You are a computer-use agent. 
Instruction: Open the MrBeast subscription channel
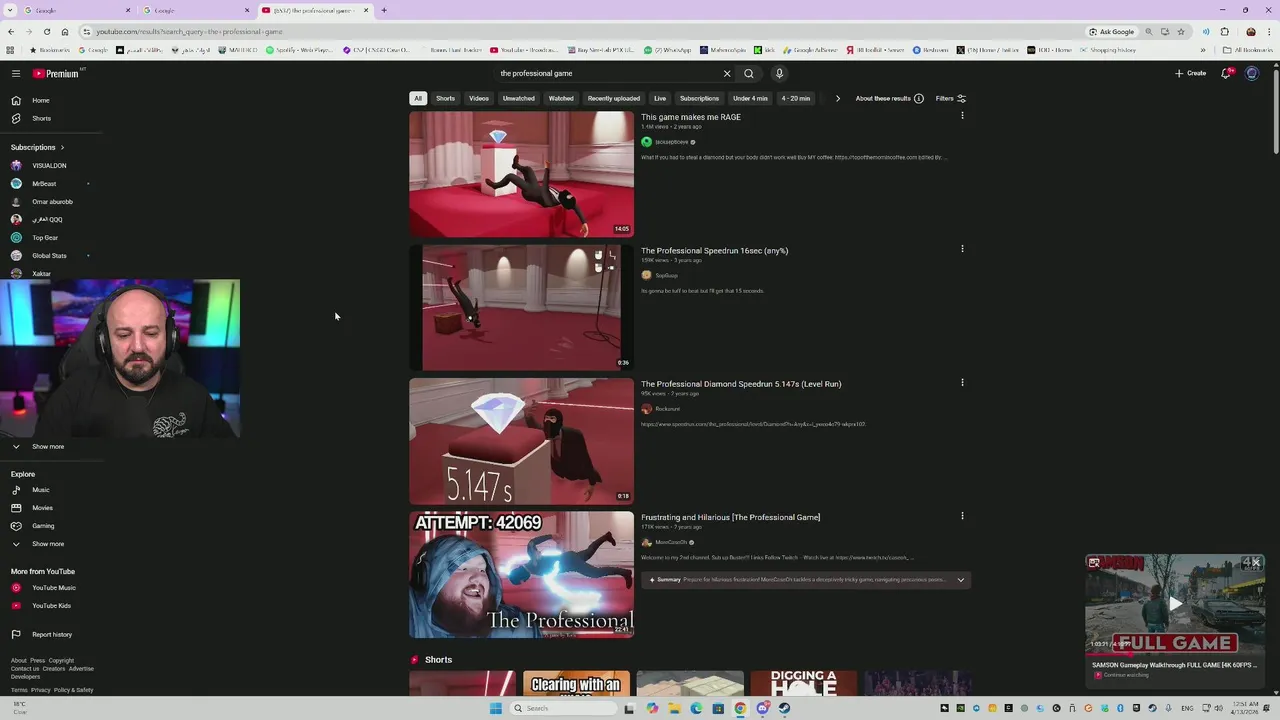pyautogui.click(x=44, y=184)
